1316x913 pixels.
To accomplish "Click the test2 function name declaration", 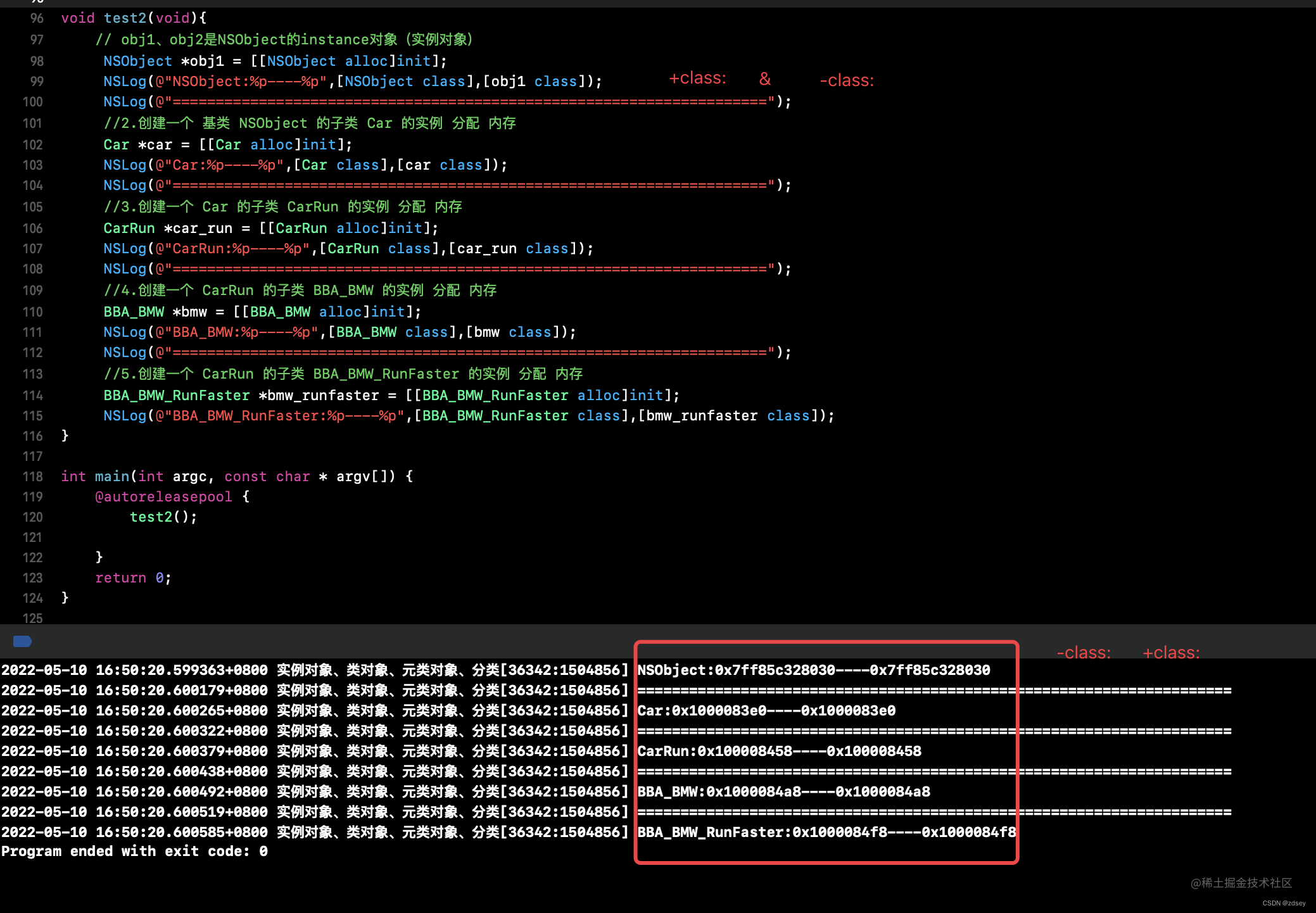I will 125,18.
